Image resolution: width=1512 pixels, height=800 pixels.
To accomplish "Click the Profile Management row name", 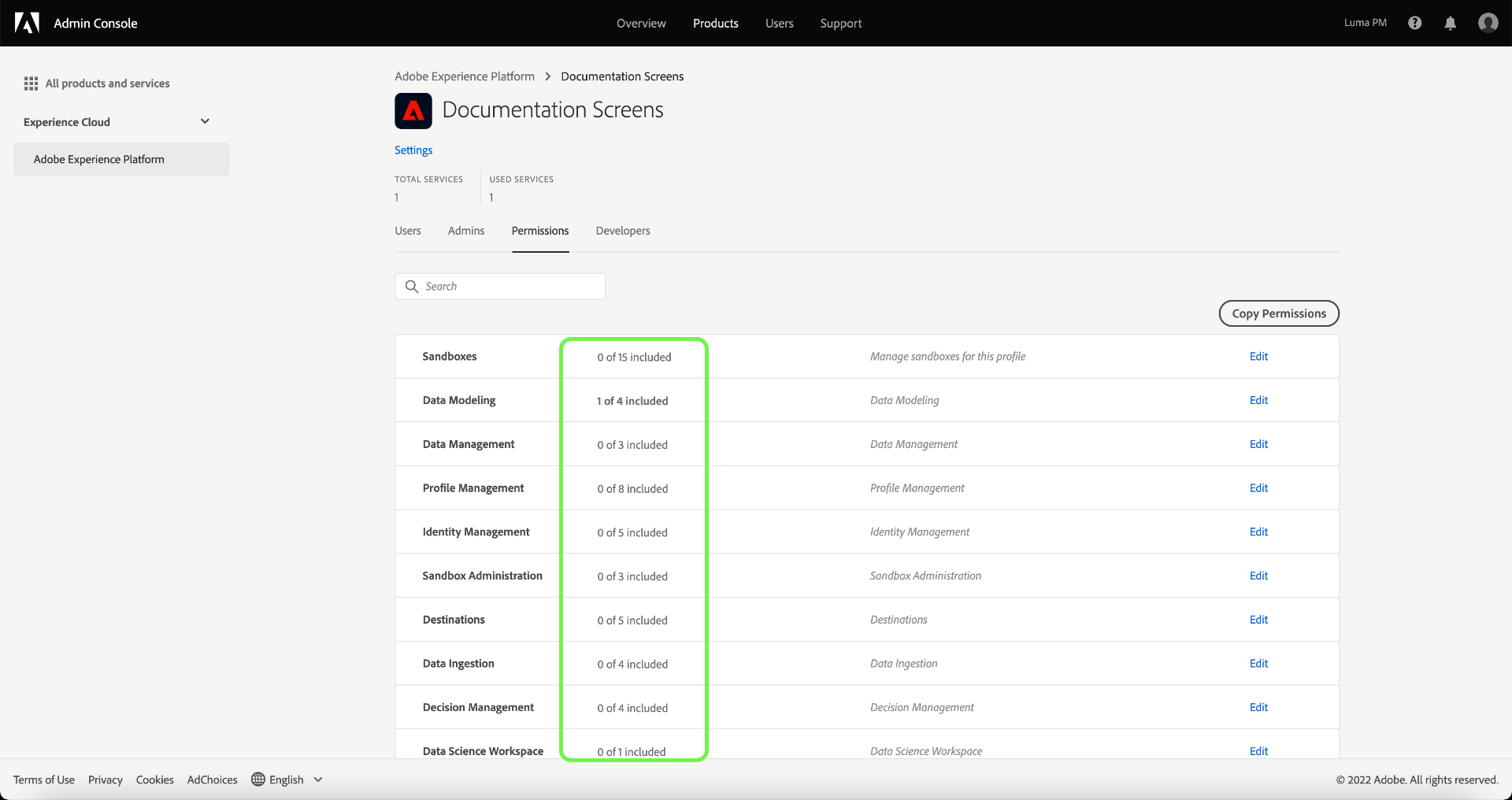I will pos(473,488).
